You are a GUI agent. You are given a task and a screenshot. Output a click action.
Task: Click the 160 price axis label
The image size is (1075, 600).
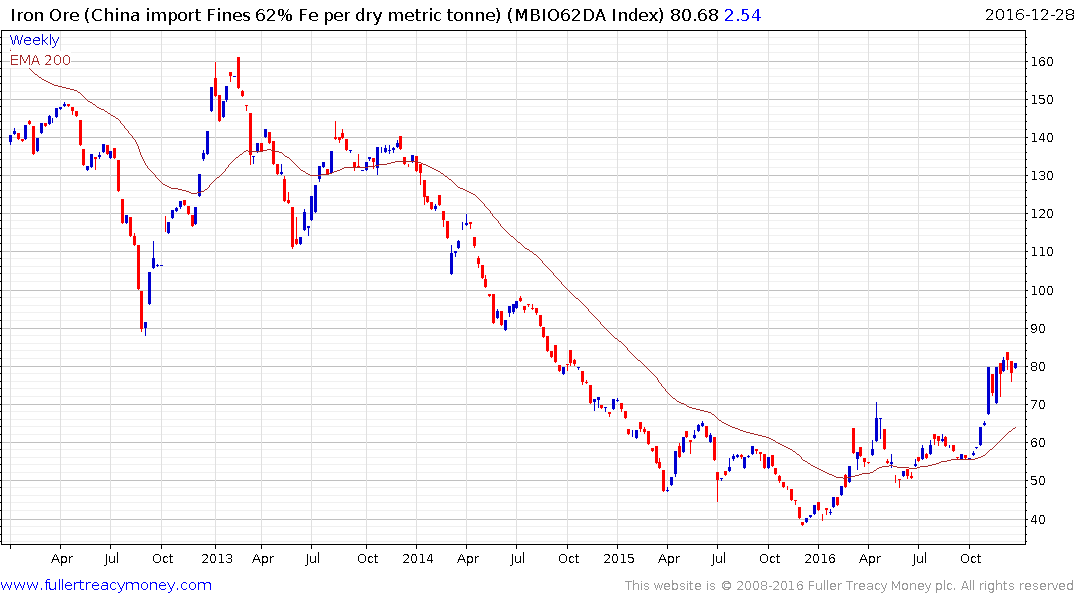click(1042, 62)
